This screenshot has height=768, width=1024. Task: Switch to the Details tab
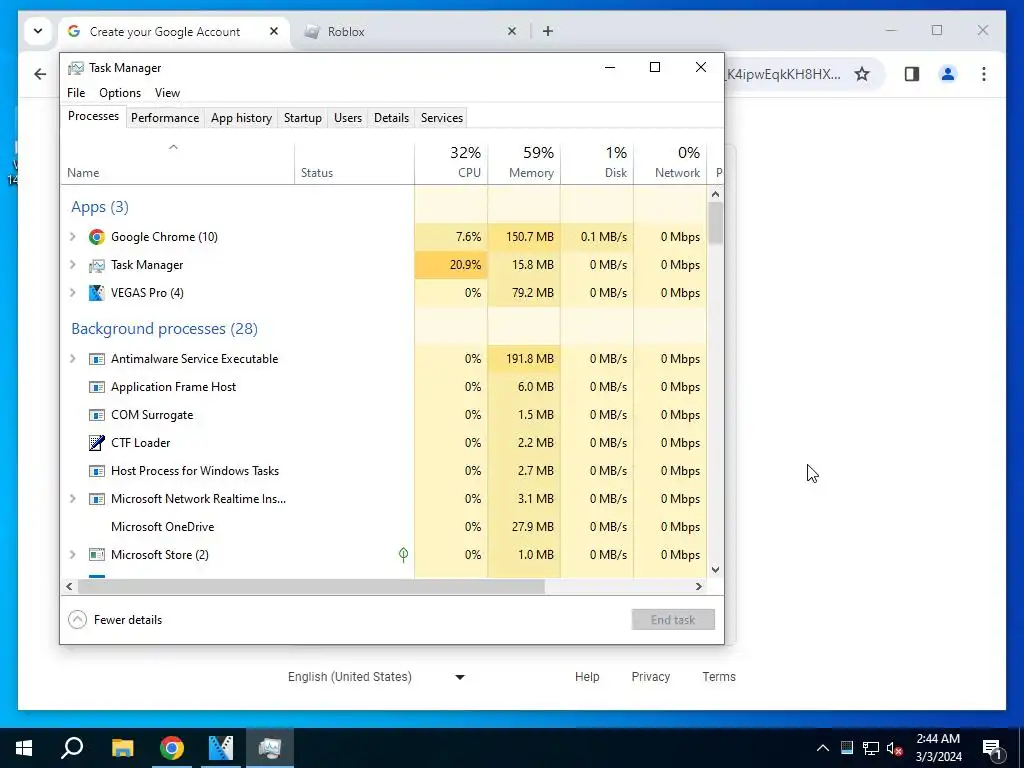coord(391,118)
